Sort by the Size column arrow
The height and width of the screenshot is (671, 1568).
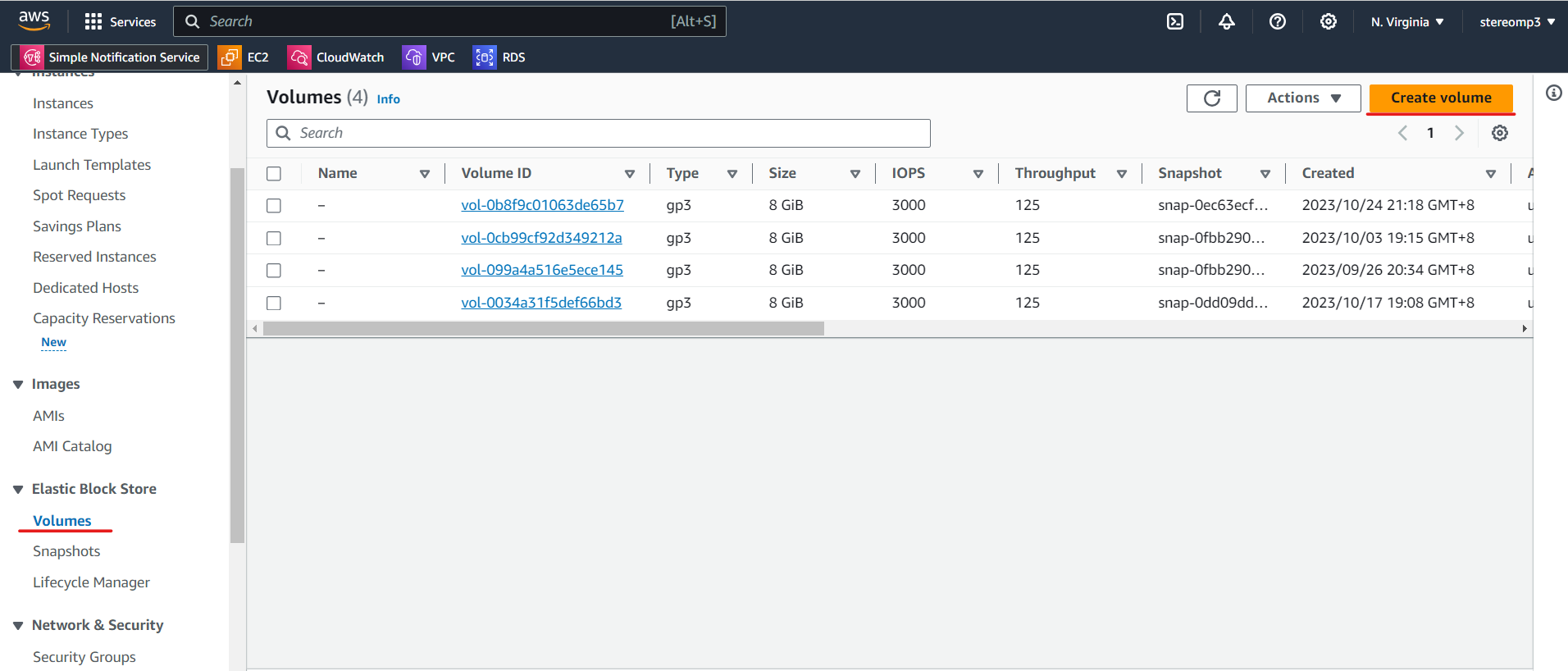tap(855, 174)
